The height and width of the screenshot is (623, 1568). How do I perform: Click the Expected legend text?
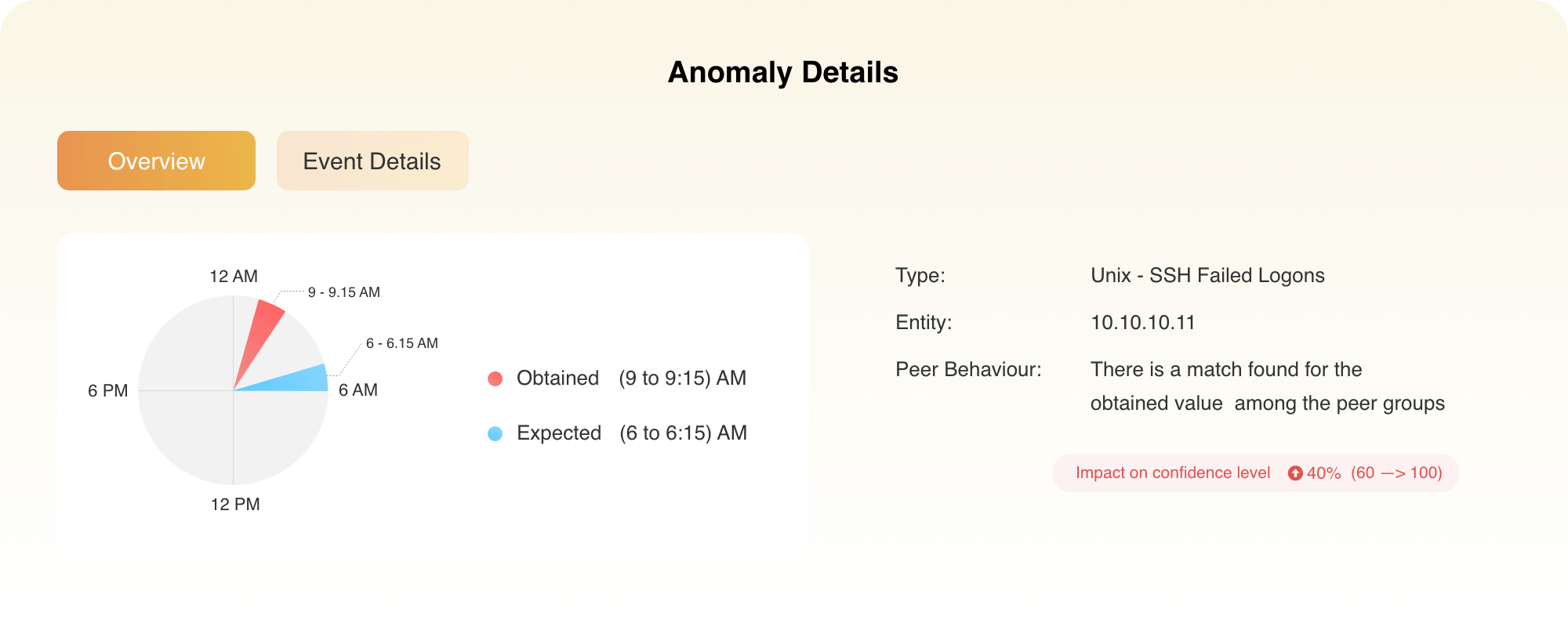coord(559,433)
